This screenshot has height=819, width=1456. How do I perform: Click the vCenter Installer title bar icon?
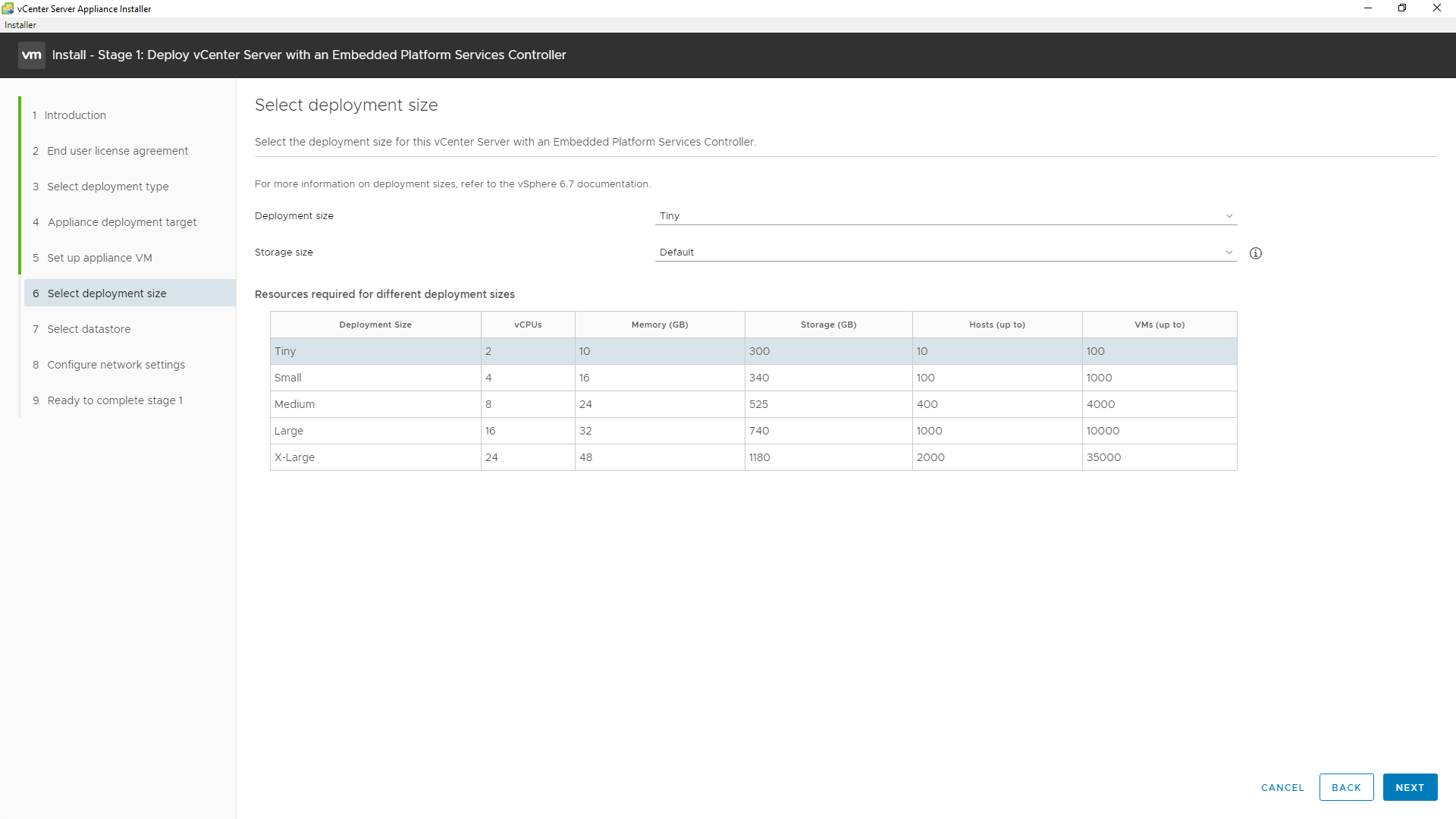(8, 8)
